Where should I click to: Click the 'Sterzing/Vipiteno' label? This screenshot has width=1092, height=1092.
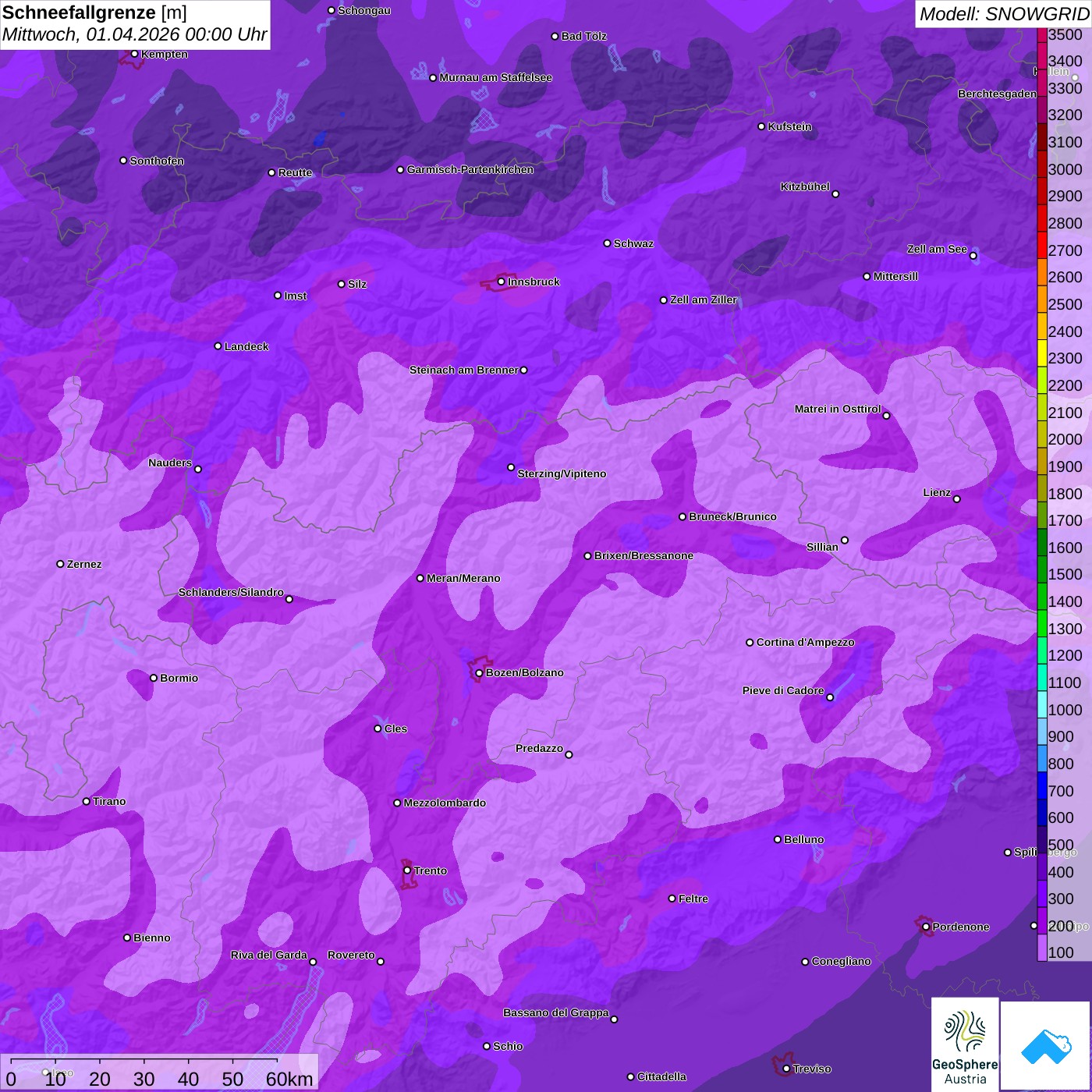coord(562,473)
